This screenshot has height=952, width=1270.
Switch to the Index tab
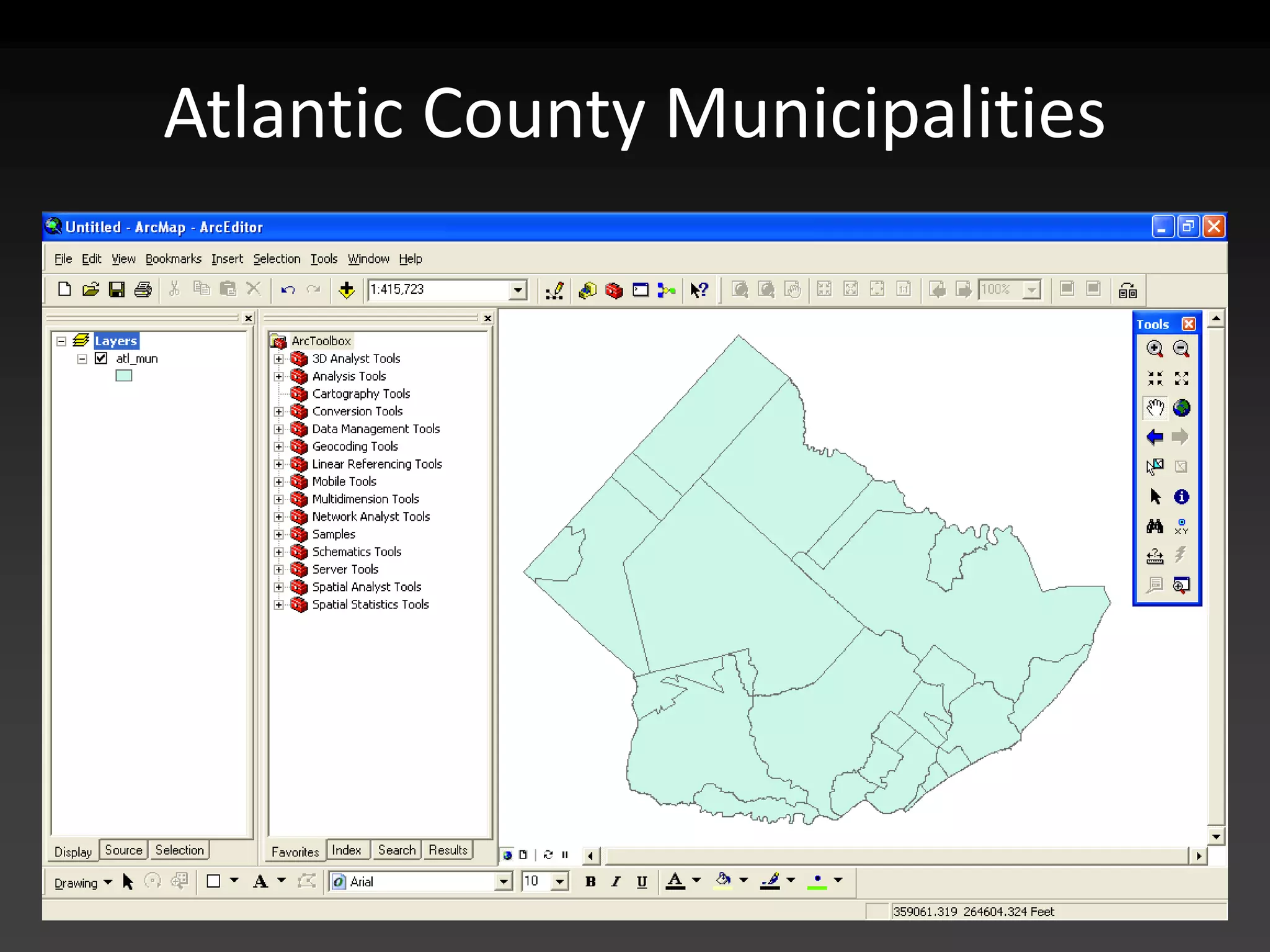(x=347, y=850)
